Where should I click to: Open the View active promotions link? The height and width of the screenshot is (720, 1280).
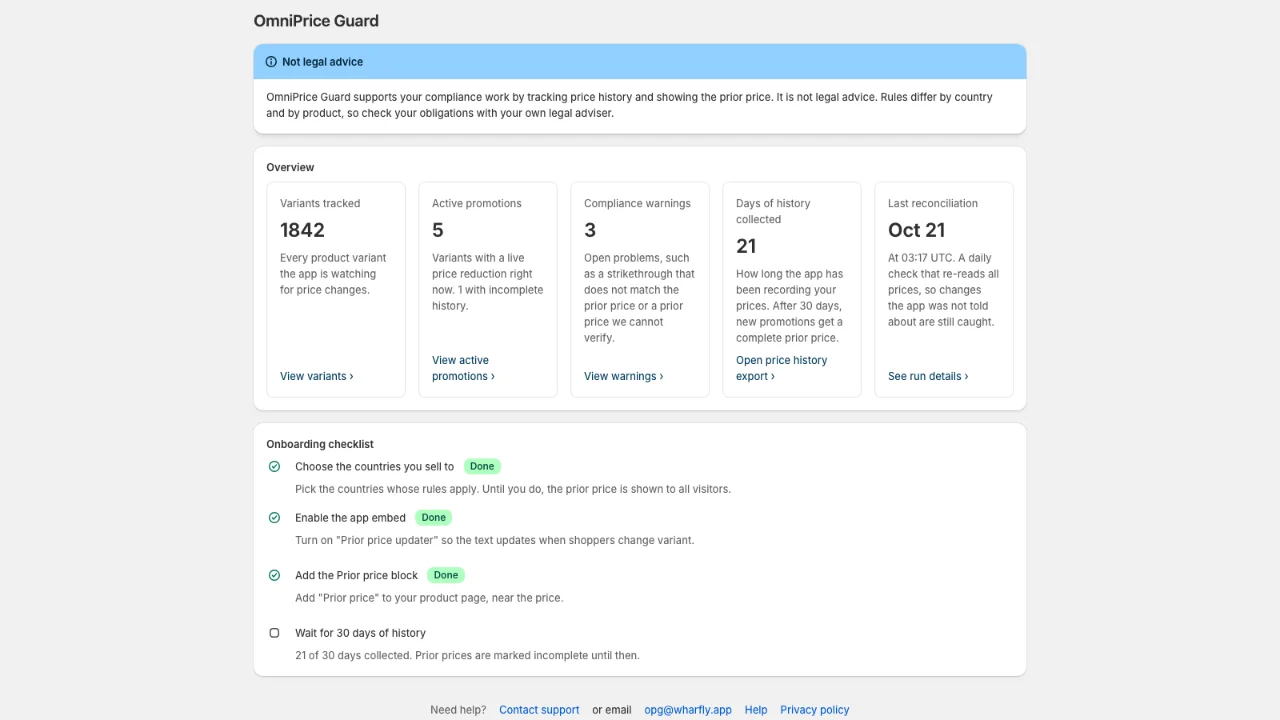coord(463,368)
